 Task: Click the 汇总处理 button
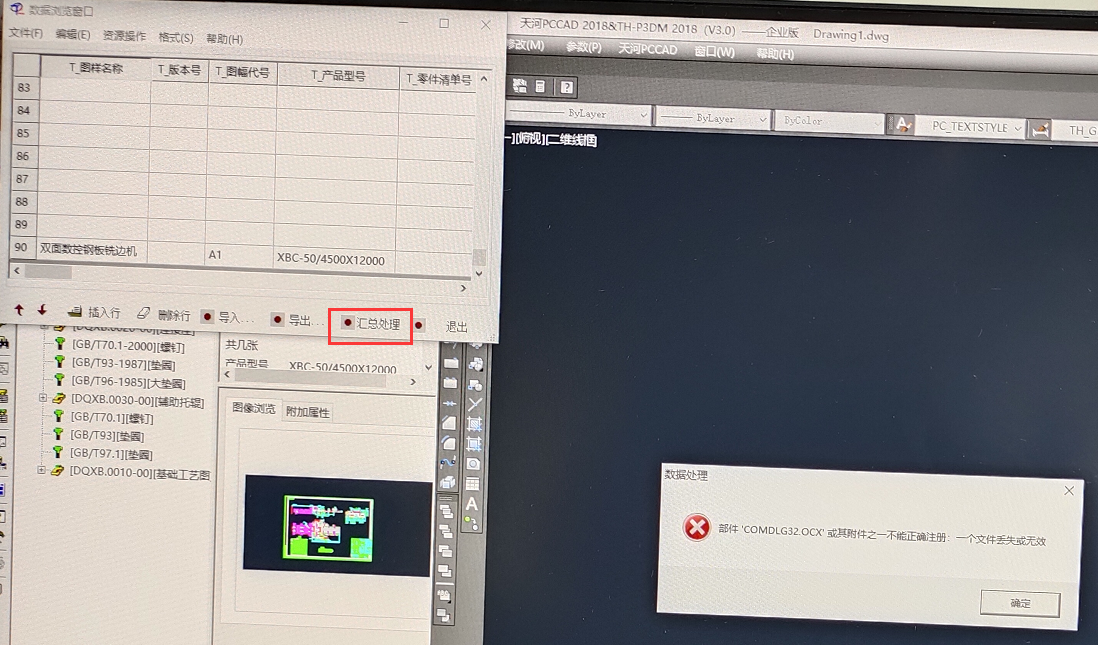371,324
